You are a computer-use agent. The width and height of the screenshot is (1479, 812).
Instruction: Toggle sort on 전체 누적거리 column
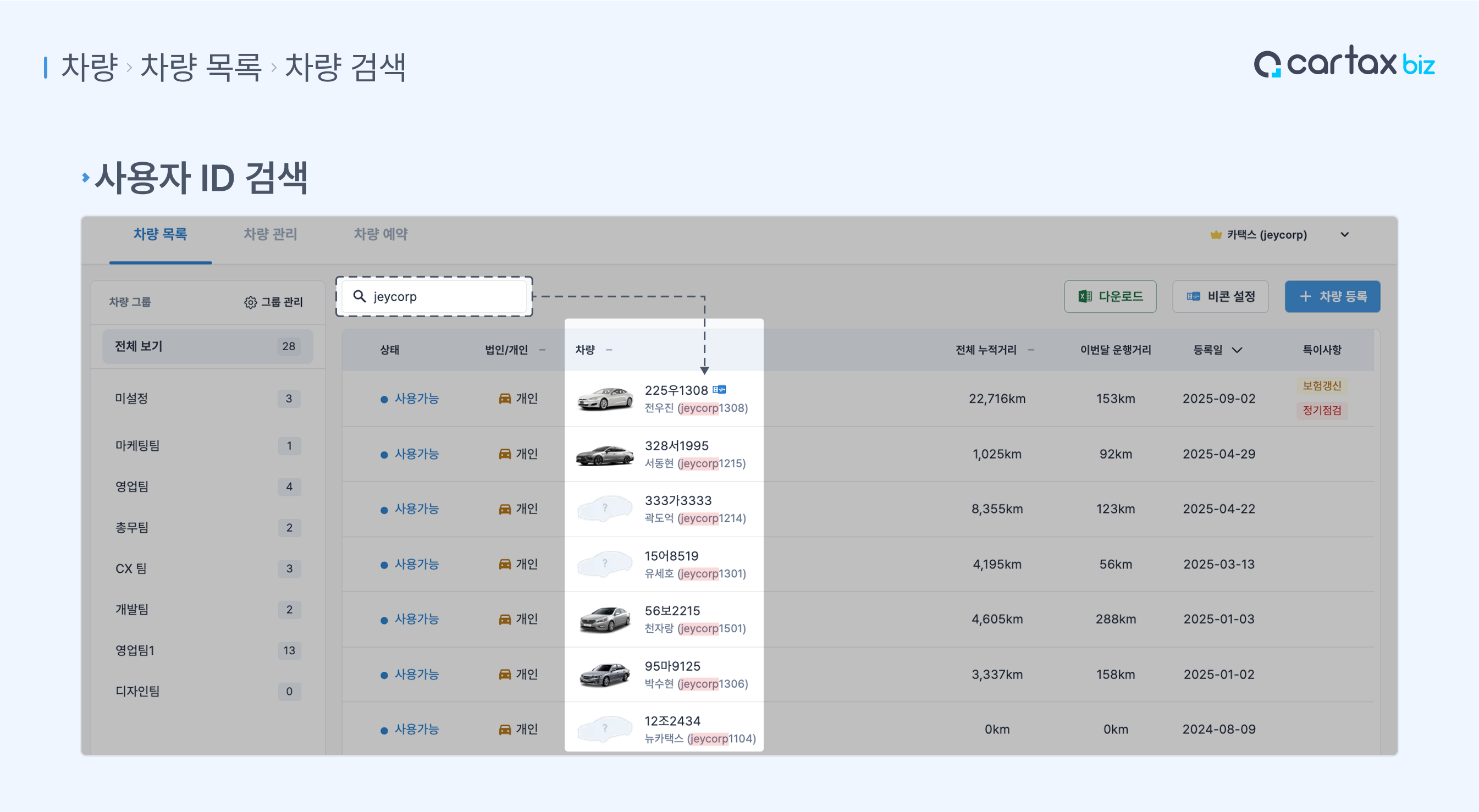(1031, 350)
